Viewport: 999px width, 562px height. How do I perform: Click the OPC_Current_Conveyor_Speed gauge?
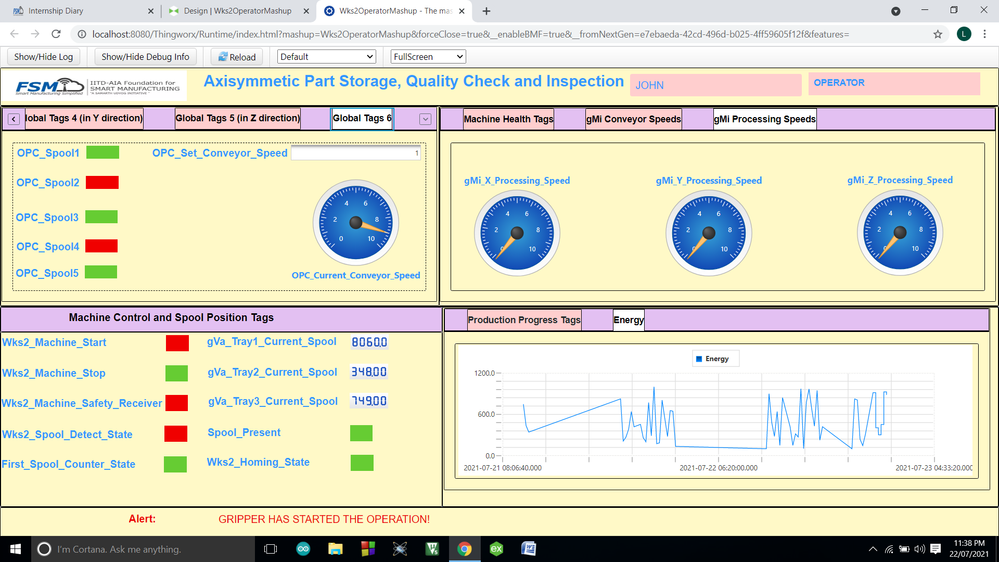coord(355,223)
